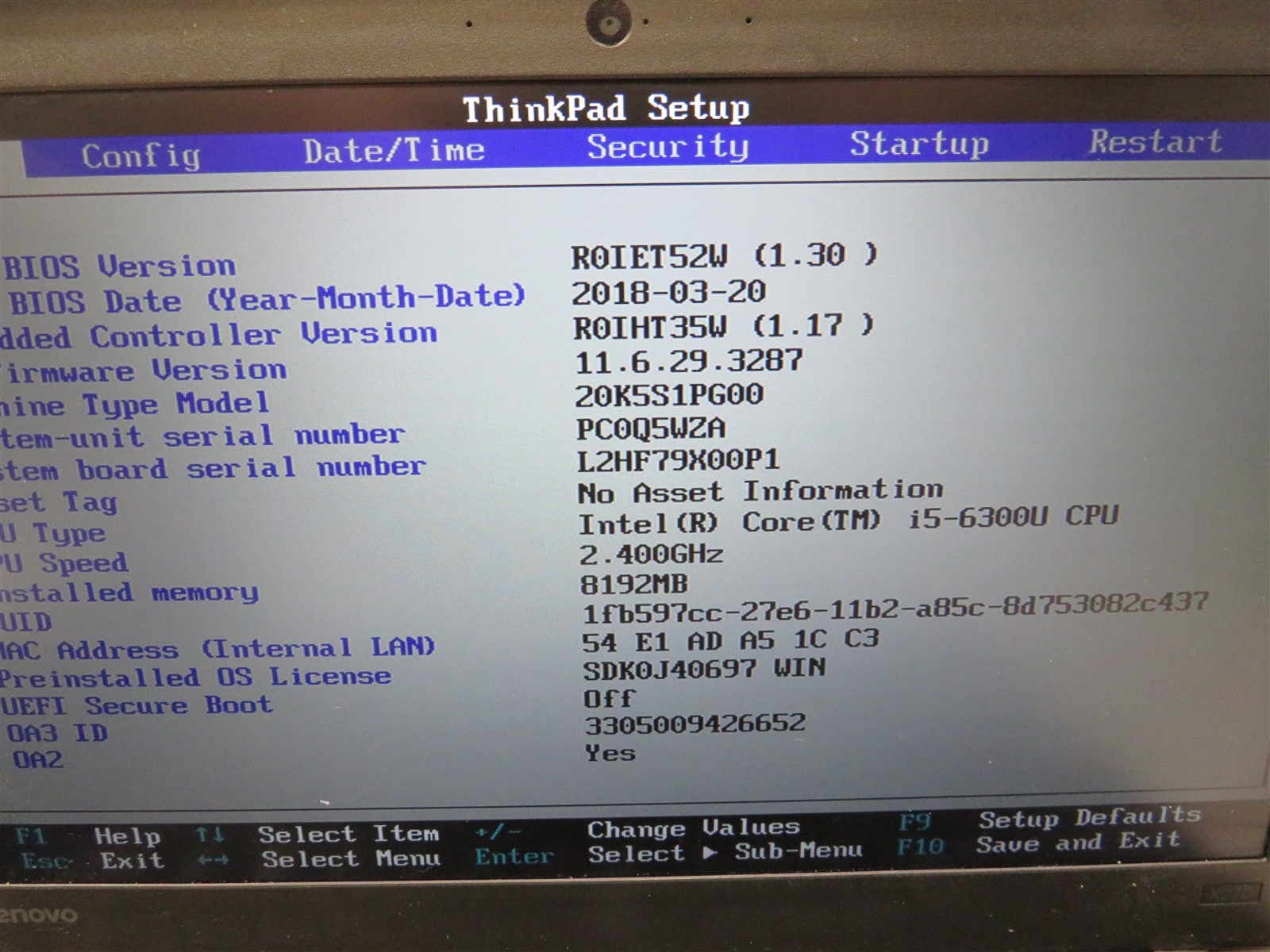This screenshot has width=1270, height=952.
Task: Open the Config tab
Action: tap(140, 155)
